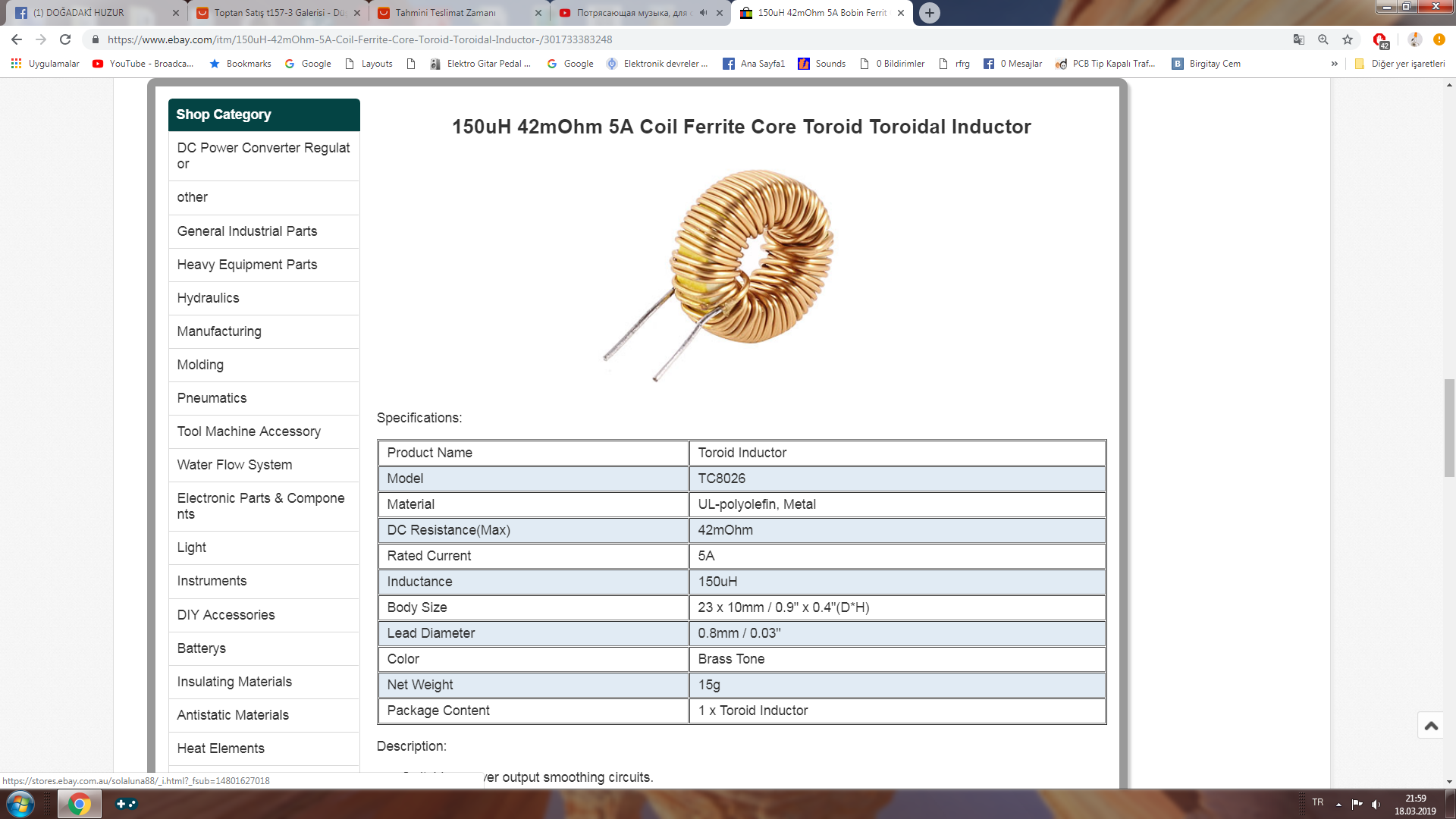Open the game controller taskbar app

tap(126, 804)
